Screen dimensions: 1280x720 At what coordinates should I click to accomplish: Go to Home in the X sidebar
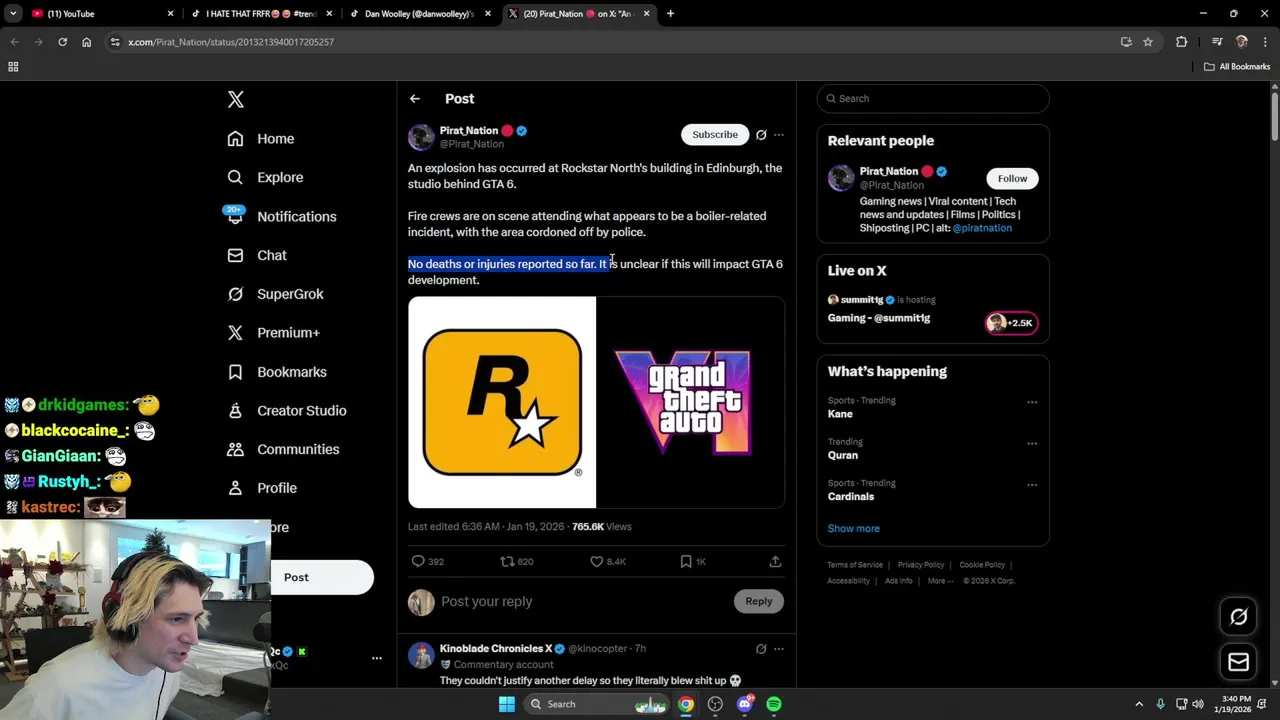[261, 139]
